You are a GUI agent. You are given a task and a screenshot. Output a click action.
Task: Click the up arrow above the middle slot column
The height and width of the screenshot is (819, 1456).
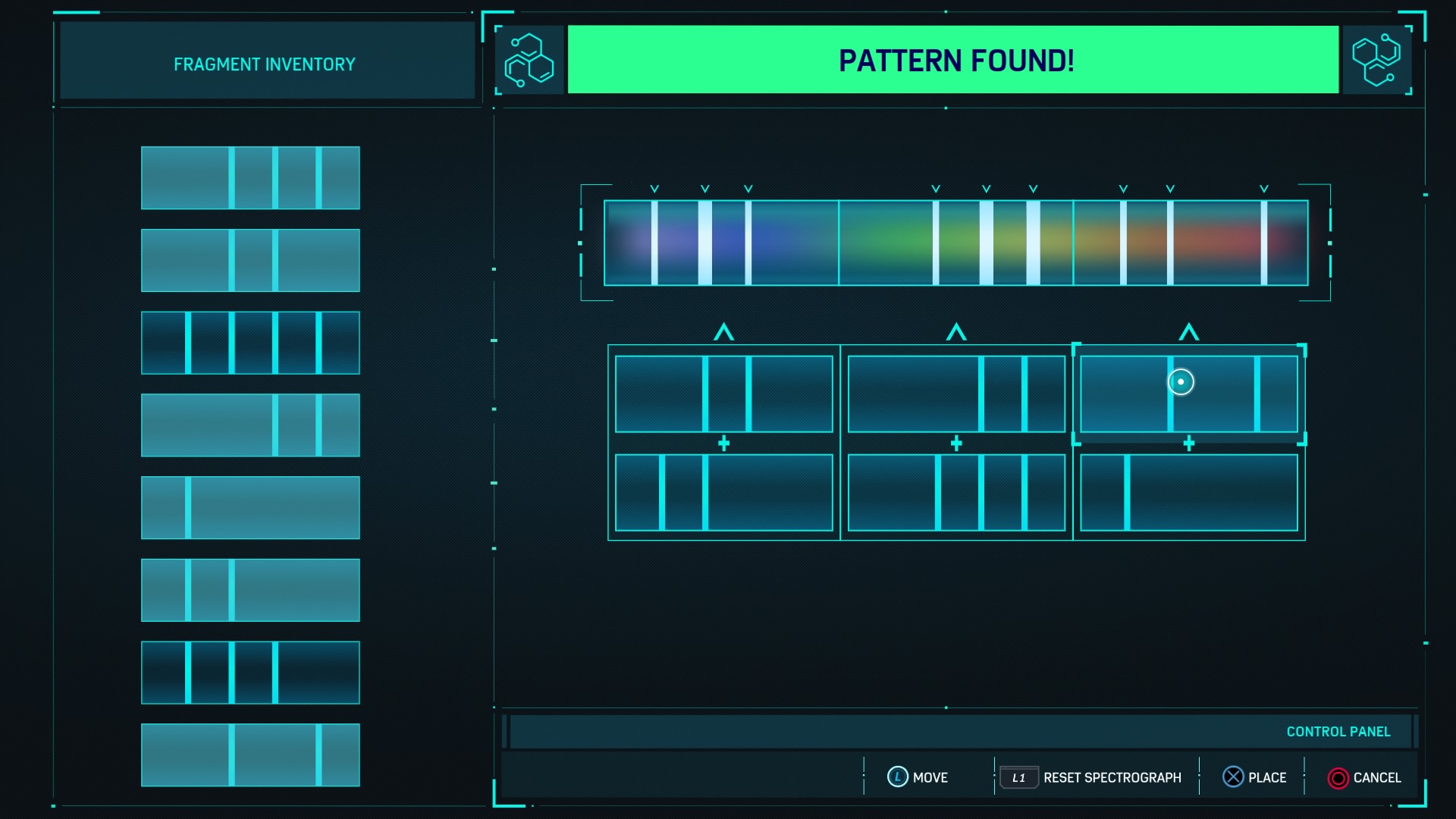tap(956, 332)
